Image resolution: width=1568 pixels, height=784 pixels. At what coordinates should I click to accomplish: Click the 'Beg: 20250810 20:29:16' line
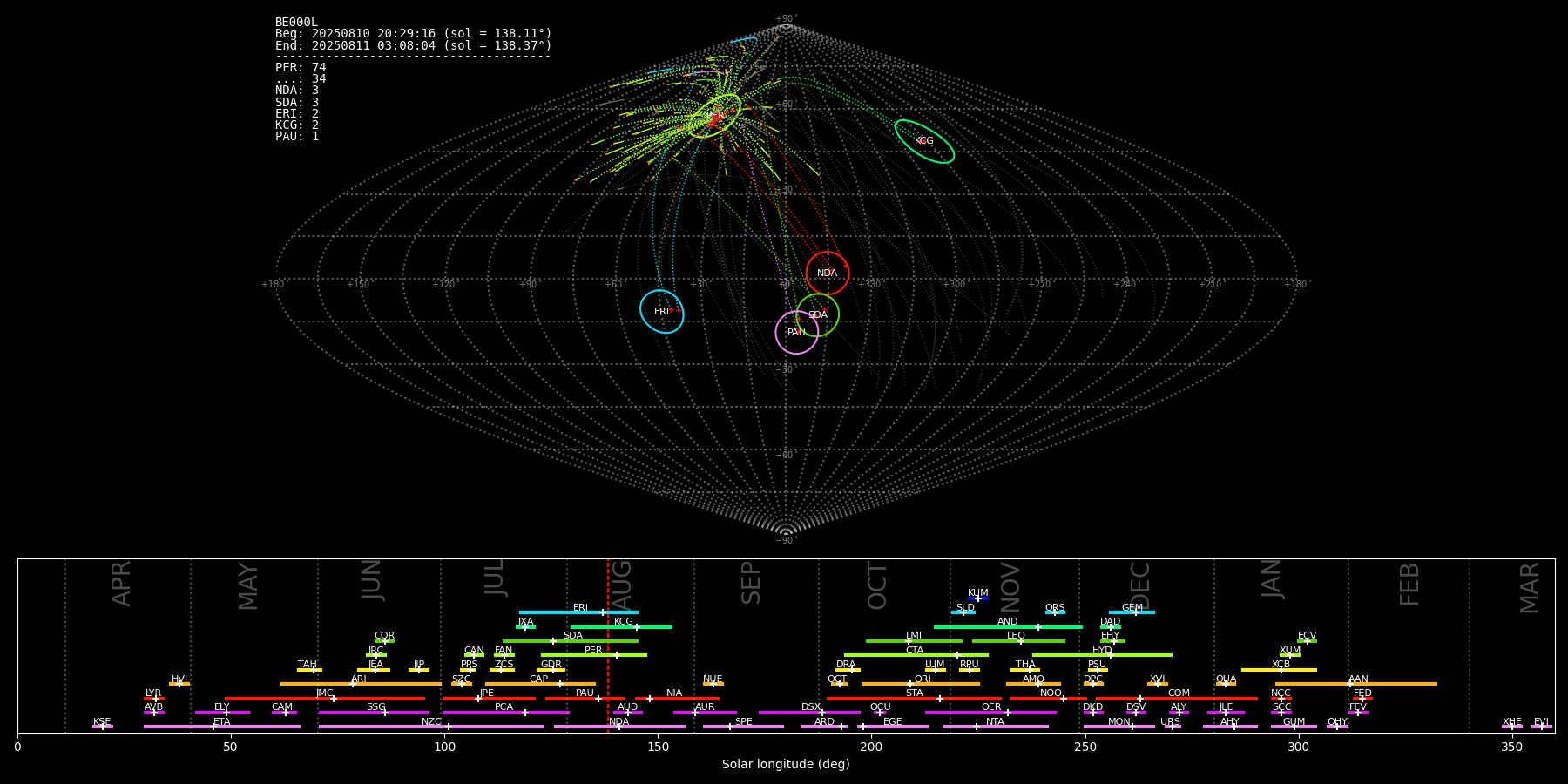tap(413, 34)
